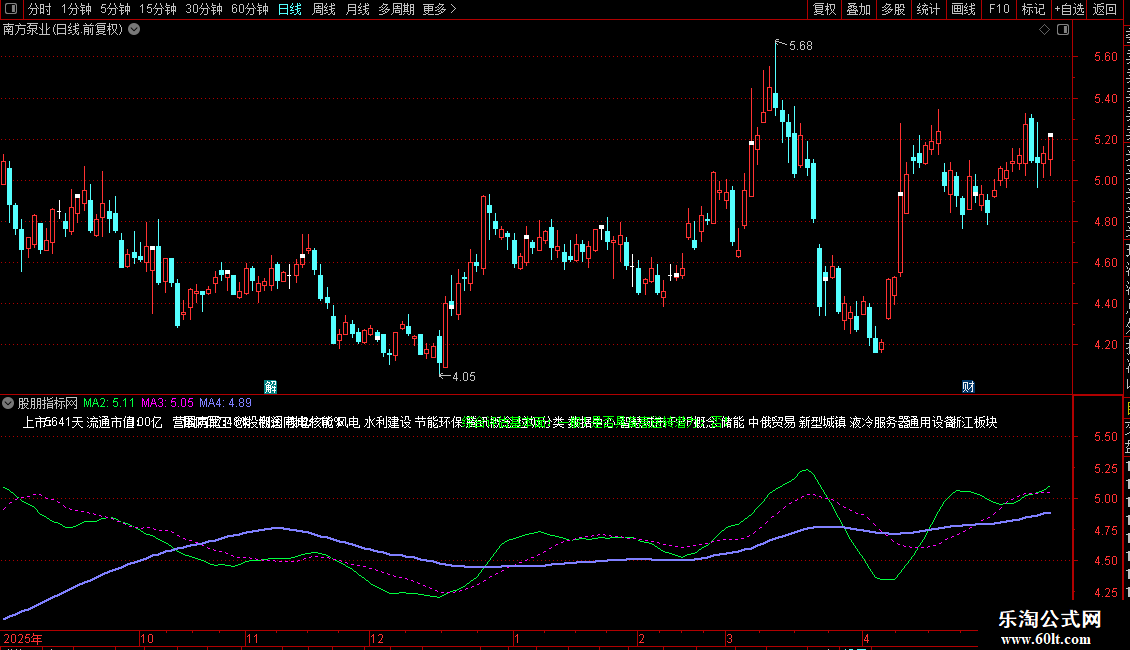Select the 15分钟 period tab
This screenshot has height=650, width=1130.
[158, 9]
